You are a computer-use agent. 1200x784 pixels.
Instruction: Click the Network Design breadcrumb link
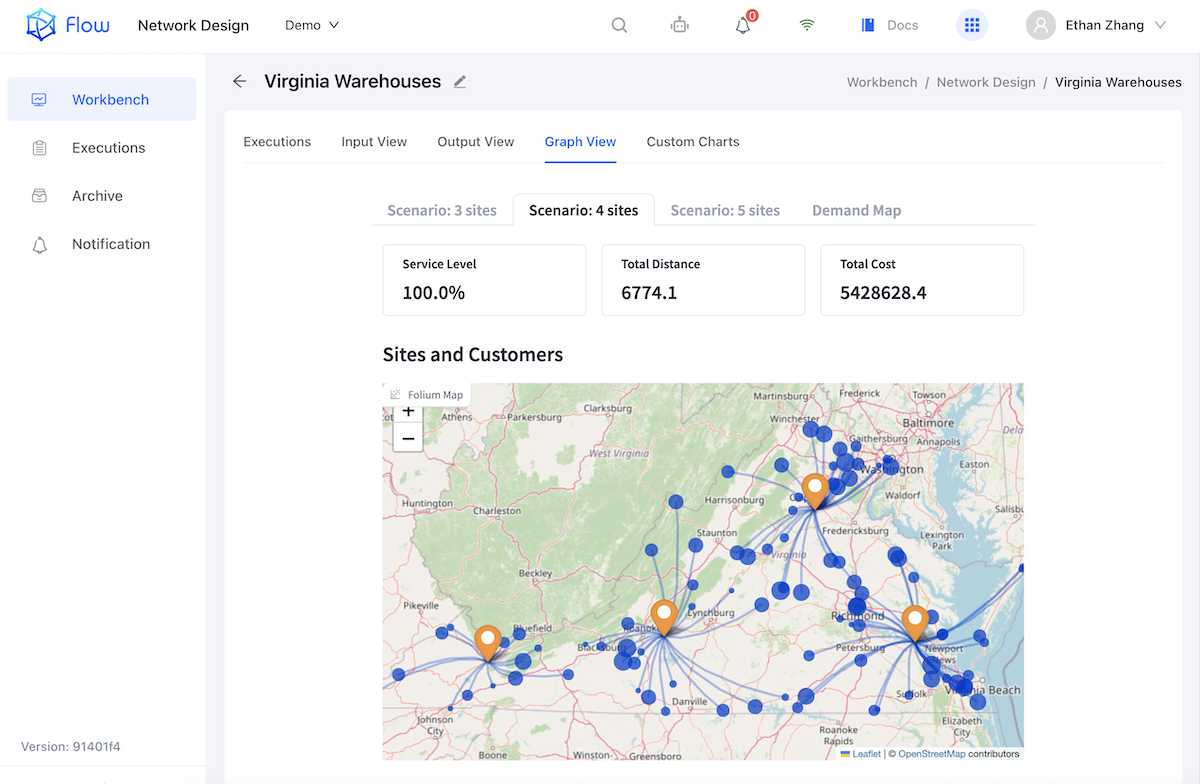(x=985, y=82)
